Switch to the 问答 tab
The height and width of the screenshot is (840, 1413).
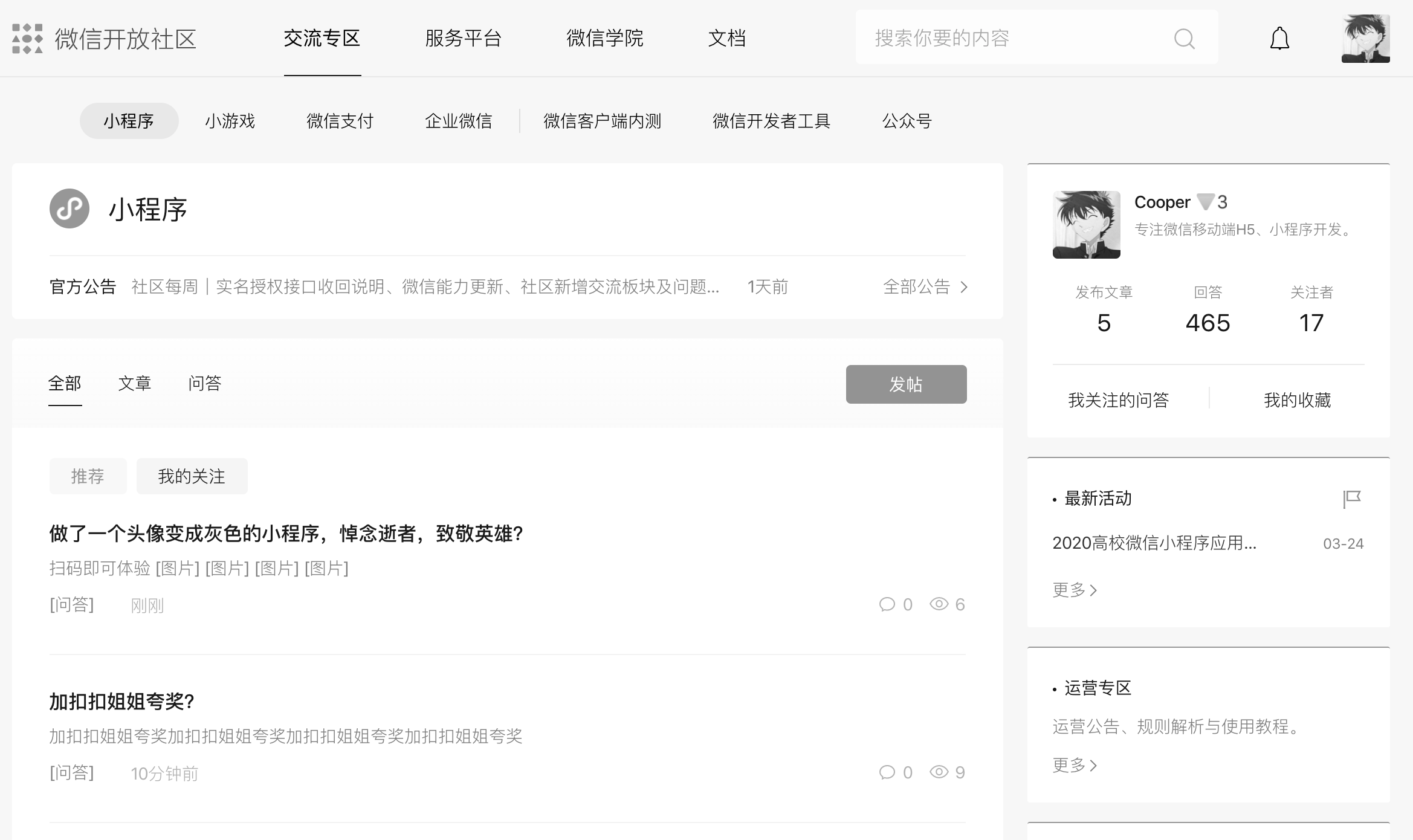point(205,383)
